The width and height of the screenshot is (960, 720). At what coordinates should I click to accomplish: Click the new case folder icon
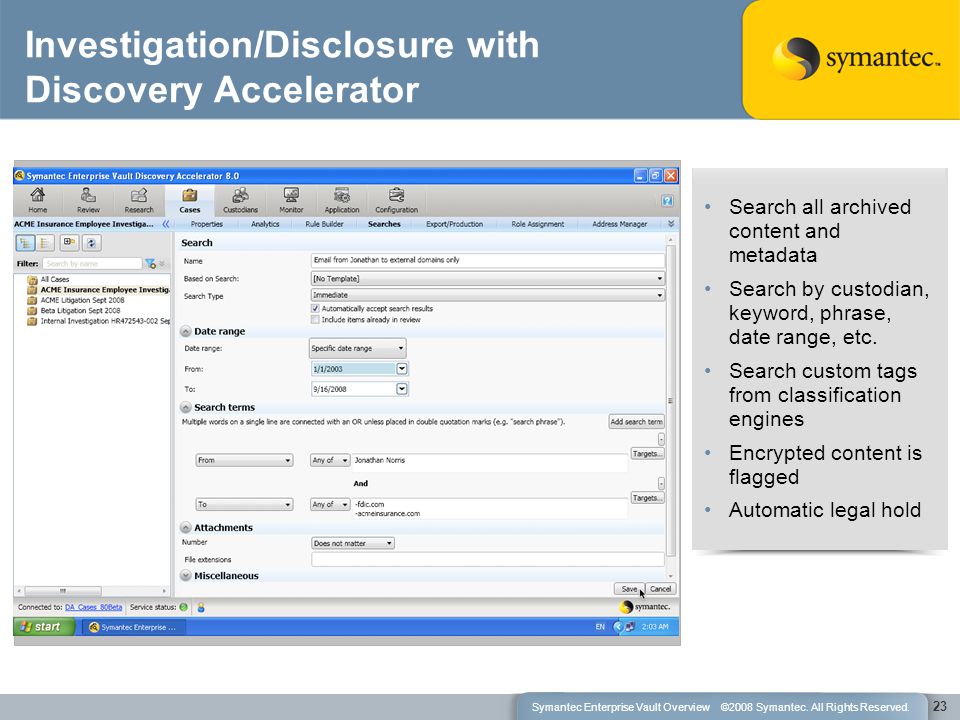pyautogui.click(x=69, y=243)
